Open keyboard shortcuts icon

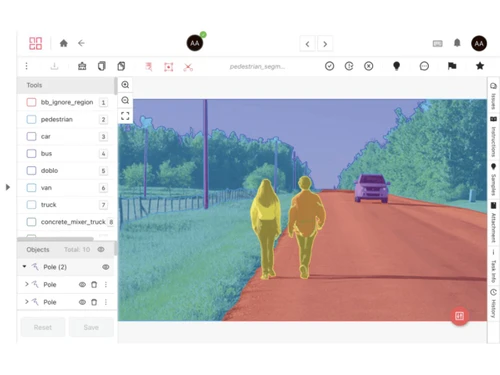(x=437, y=44)
